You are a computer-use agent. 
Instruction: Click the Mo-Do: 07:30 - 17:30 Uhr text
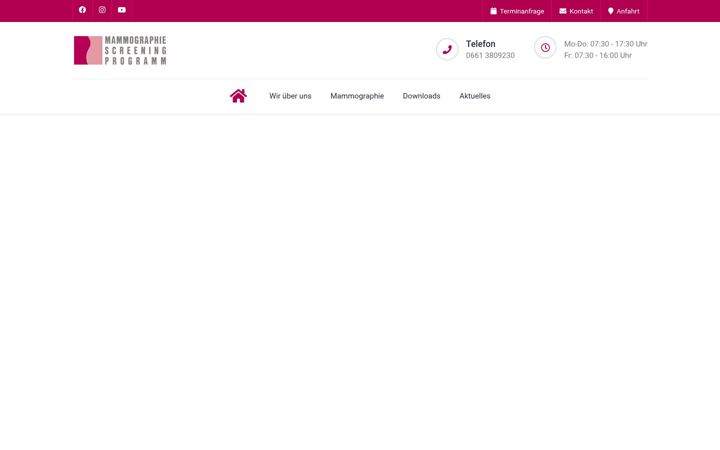pos(606,44)
